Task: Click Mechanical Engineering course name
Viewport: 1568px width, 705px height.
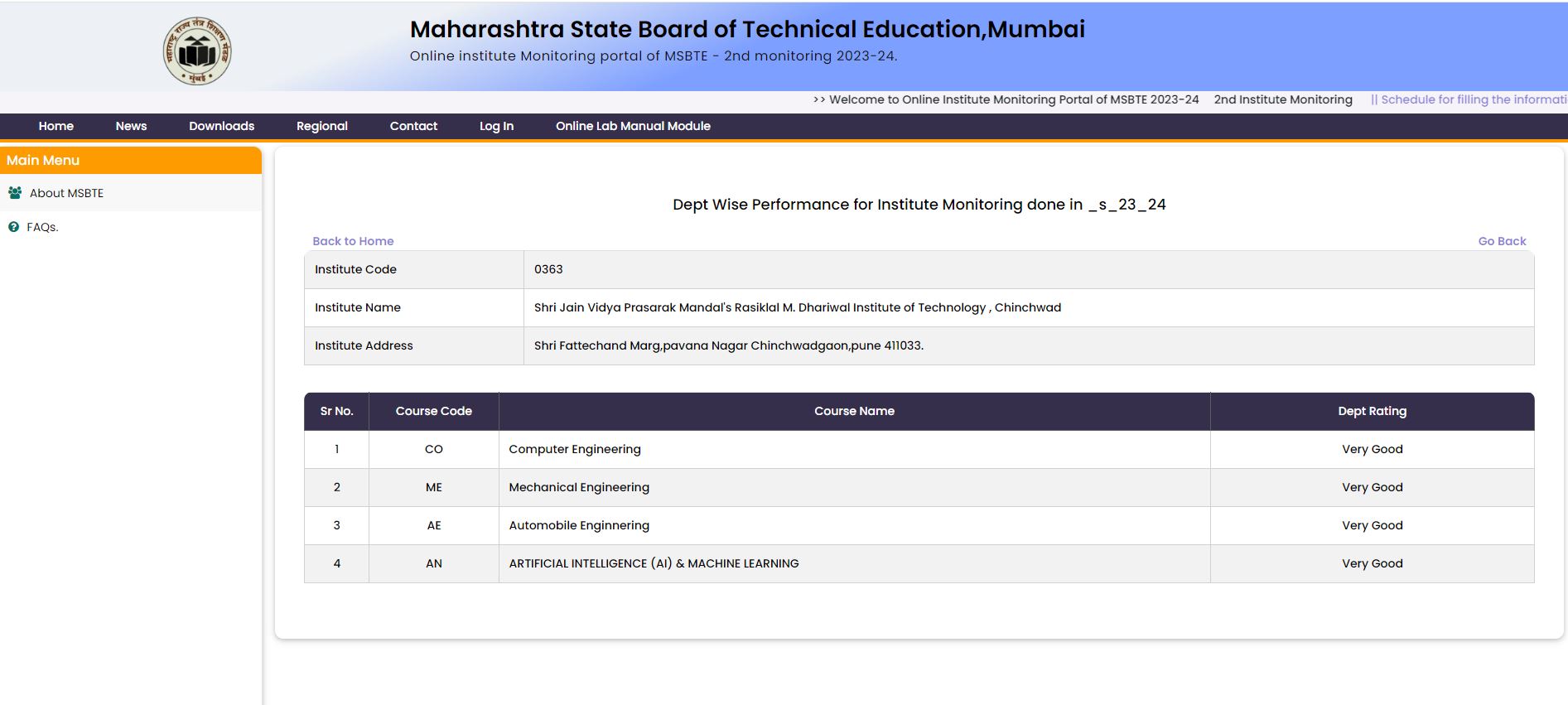Action: pyautogui.click(x=579, y=487)
